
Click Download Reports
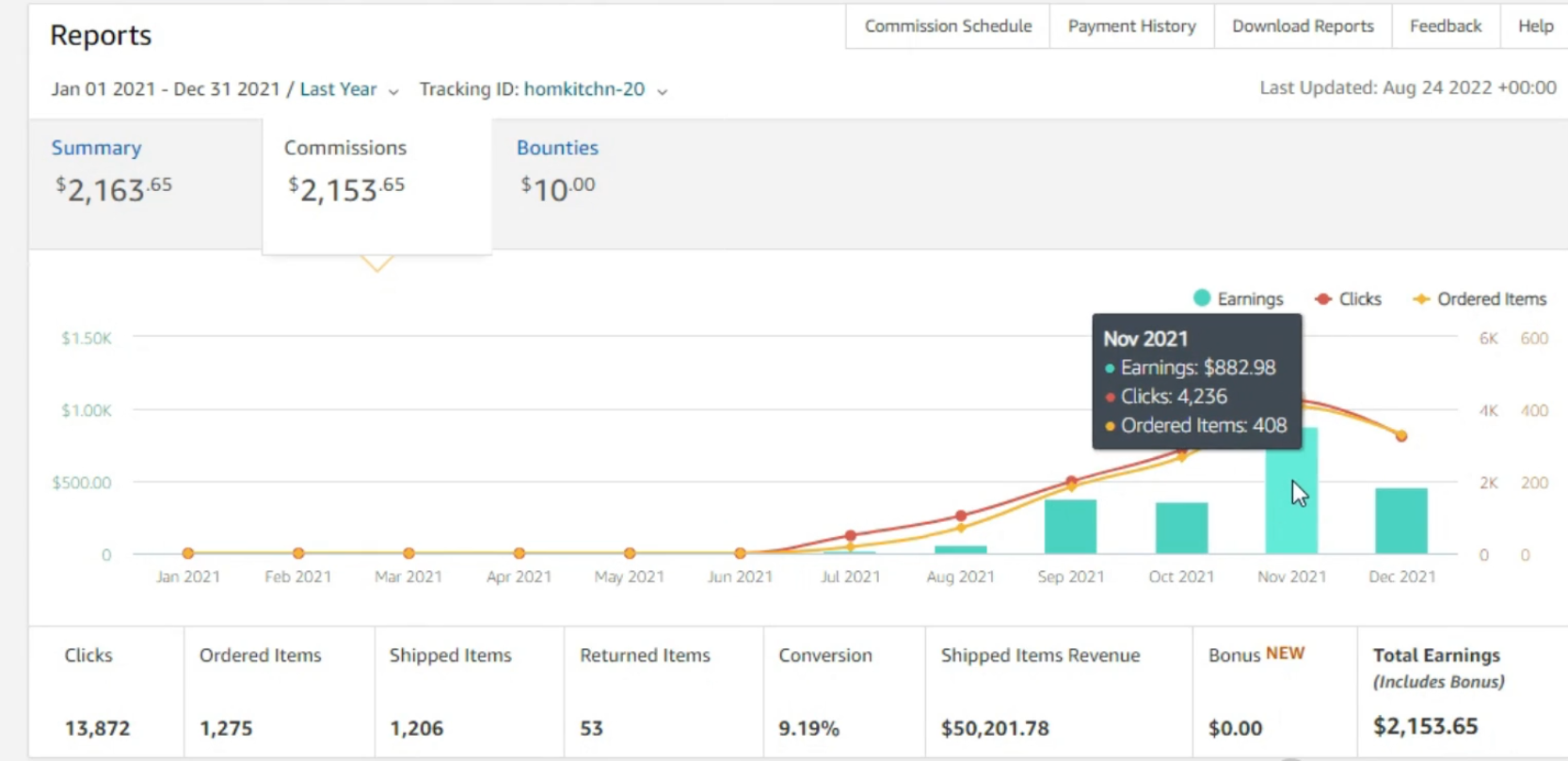click(x=1303, y=26)
